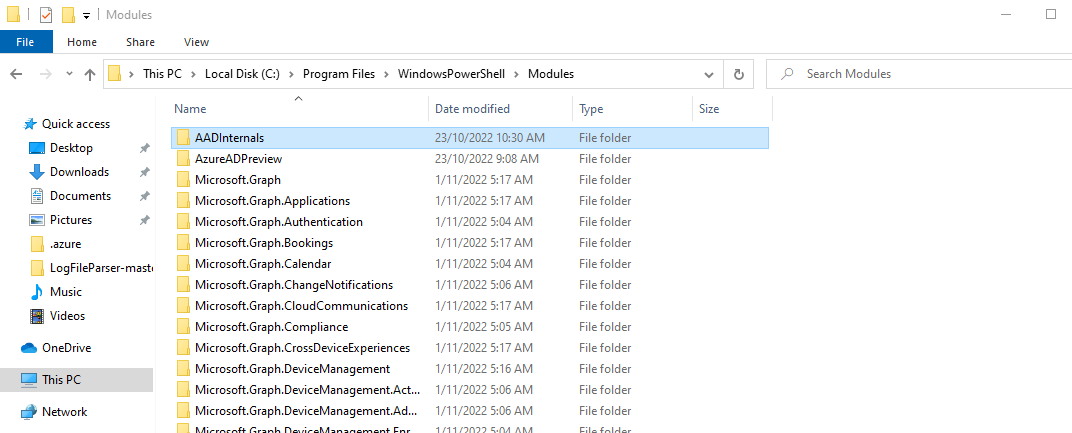
Task: Click the Microsoft.Graph.DeviceManagement folder icon
Action: tap(183, 369)
